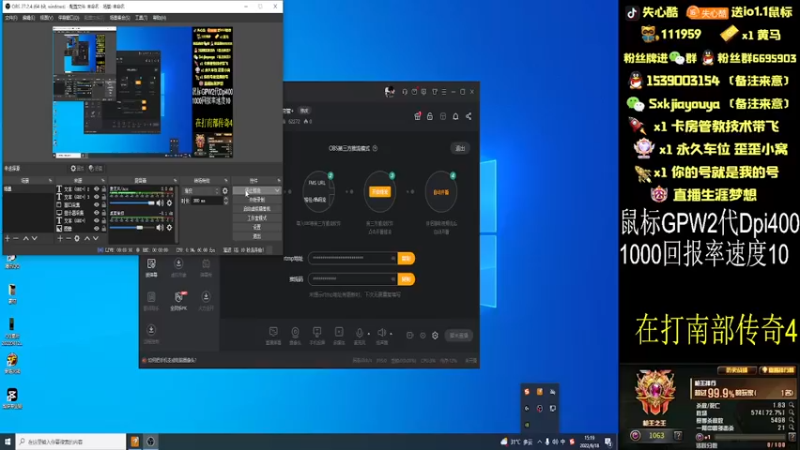800x450 pixels.
Task: Toggle visibility of the third 文本 GDI+ source
Action: (x=96, y=221)
